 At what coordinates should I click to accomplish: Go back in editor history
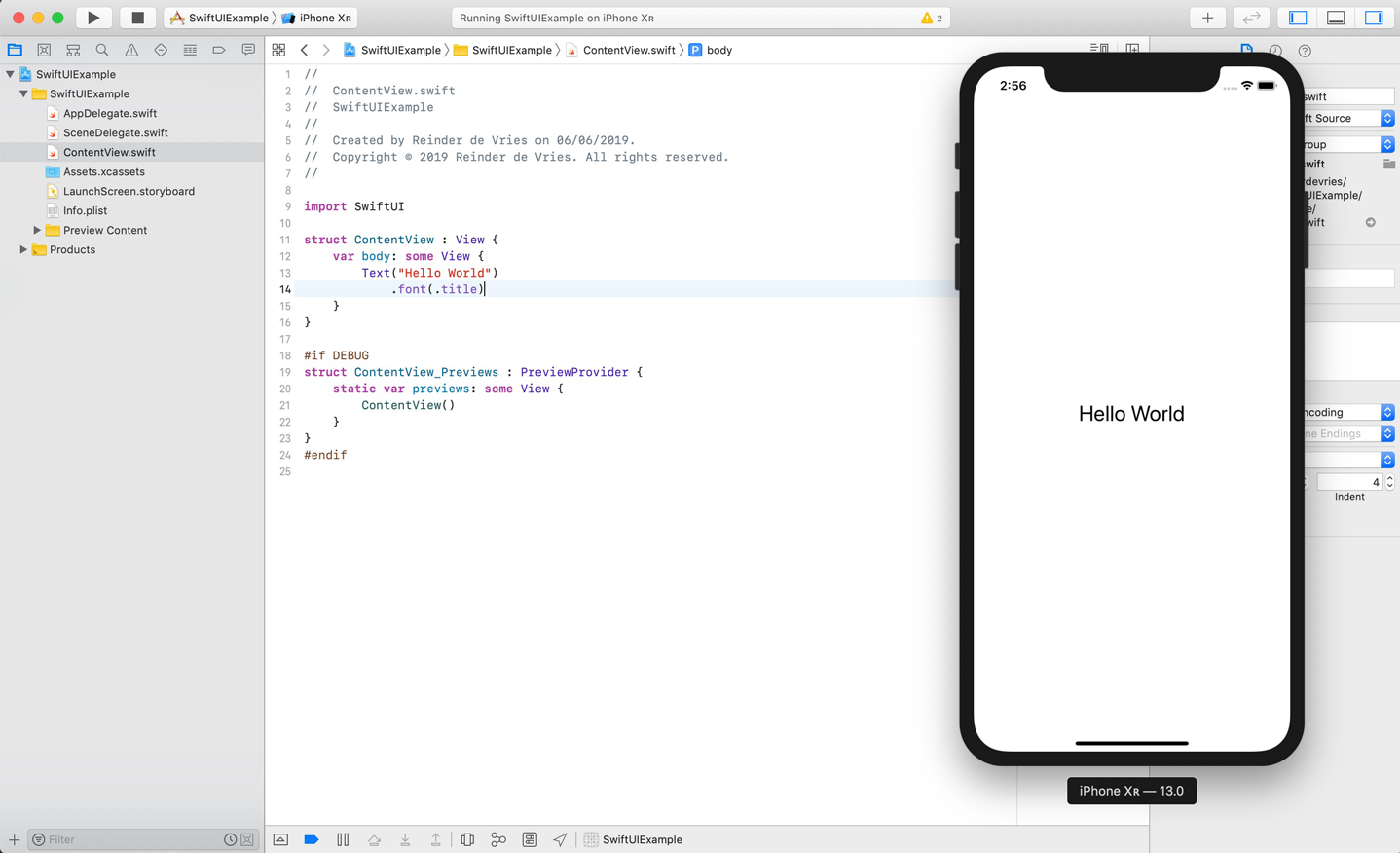pos(304,50)
